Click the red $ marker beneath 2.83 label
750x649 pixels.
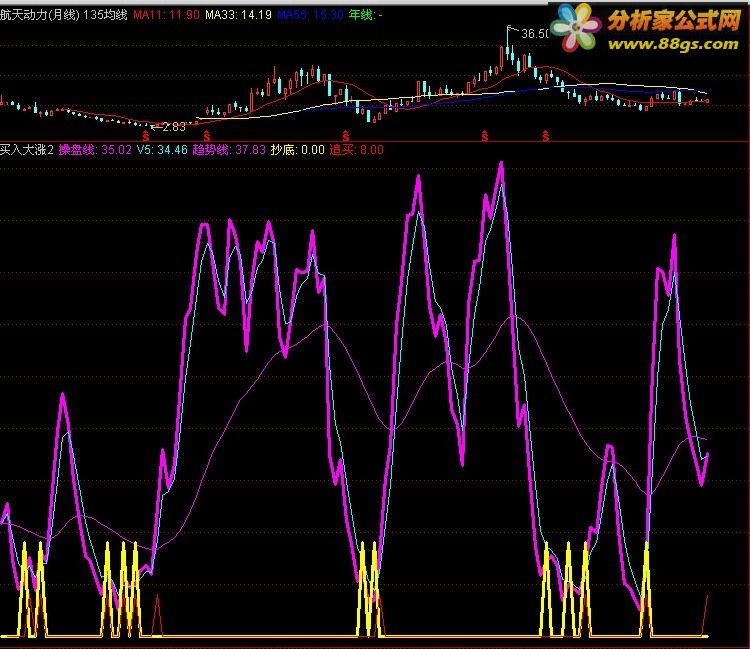146,137
